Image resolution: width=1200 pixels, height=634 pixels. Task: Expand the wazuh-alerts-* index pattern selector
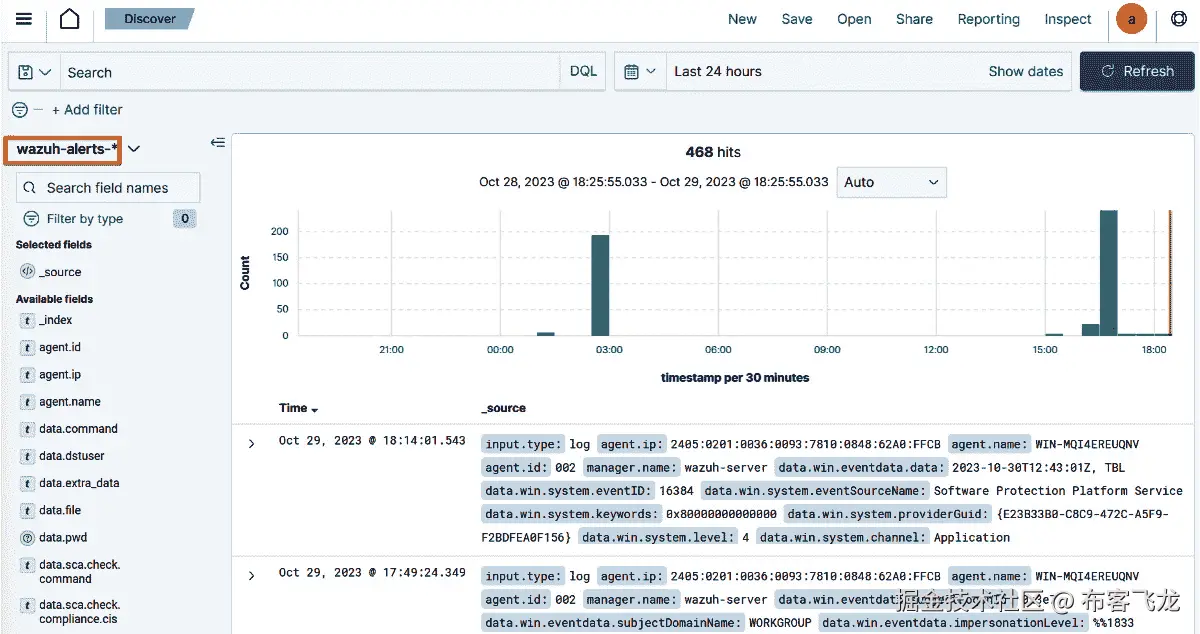133,149
